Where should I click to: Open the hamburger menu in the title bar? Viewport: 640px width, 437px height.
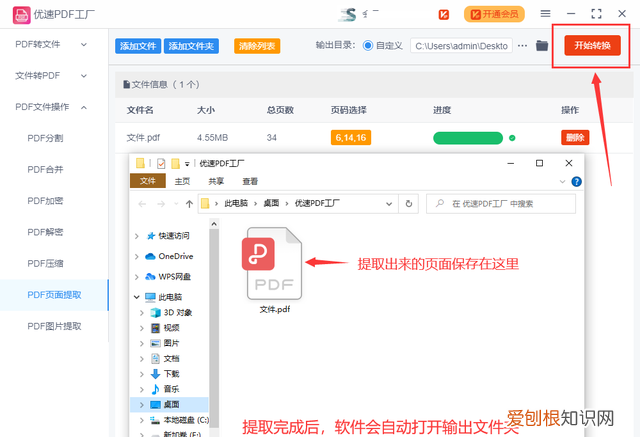545,13
